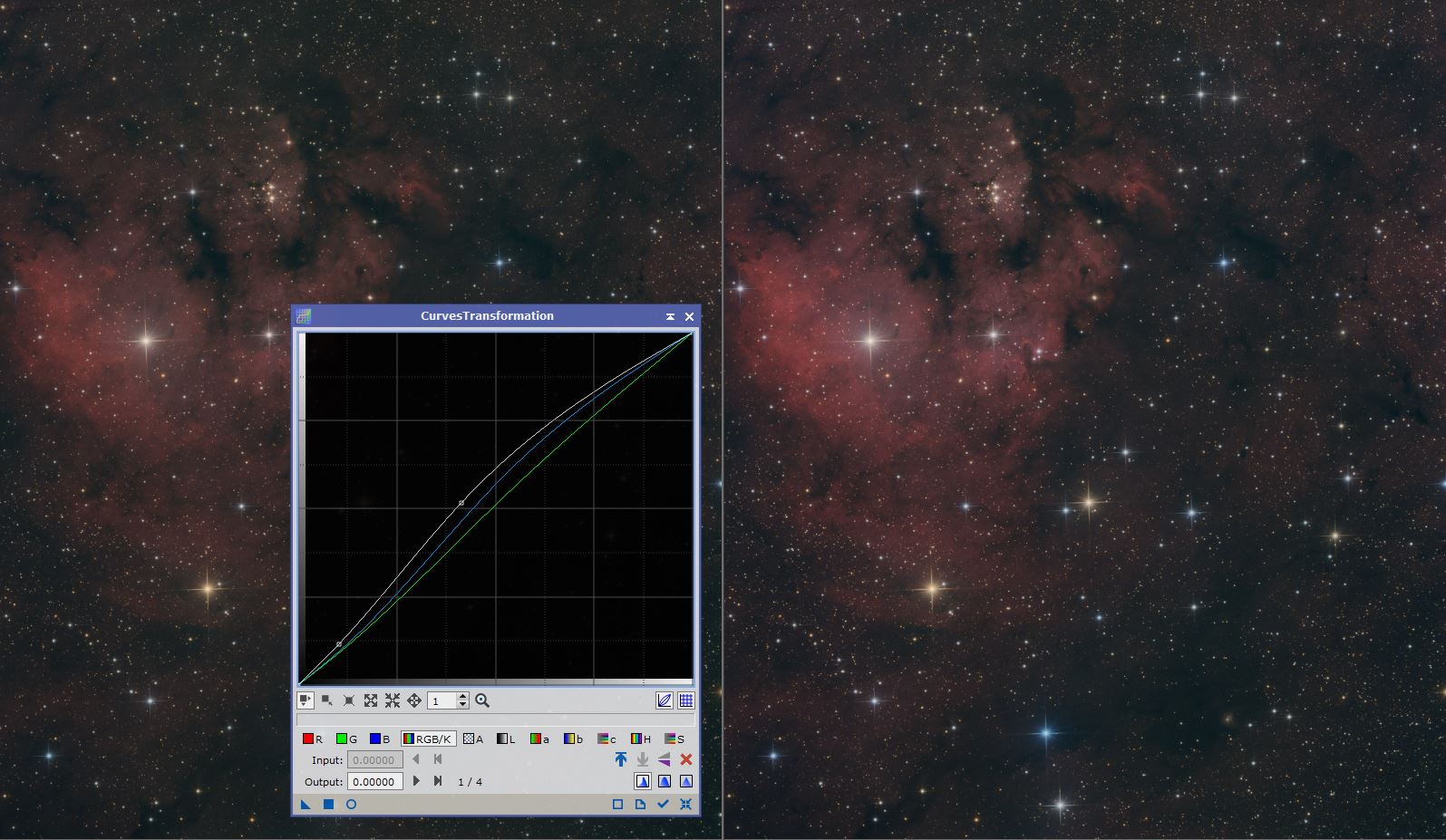Click the Output value field

374,781
